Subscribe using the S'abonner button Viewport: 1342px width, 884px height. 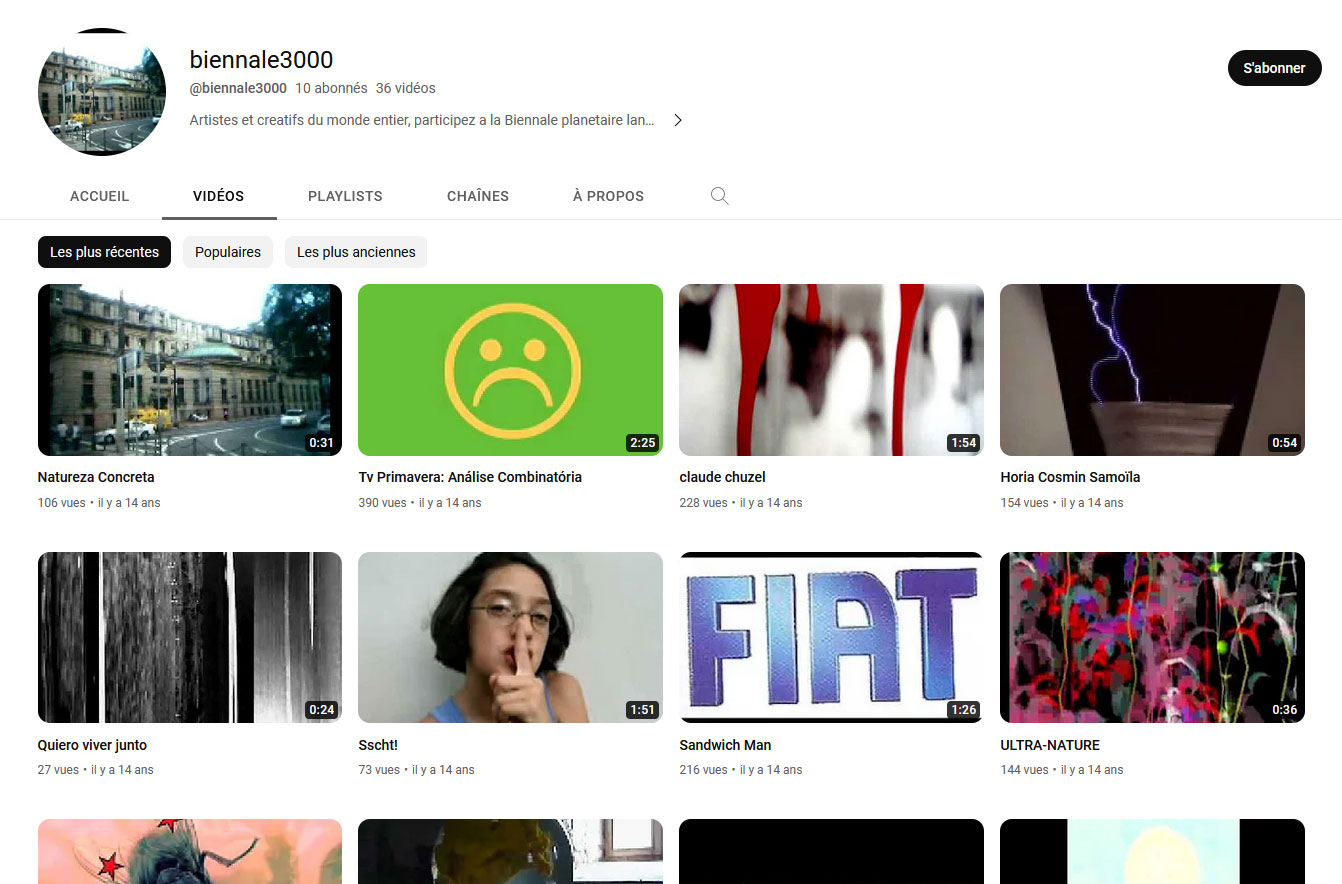click(x=1274, y=68)
